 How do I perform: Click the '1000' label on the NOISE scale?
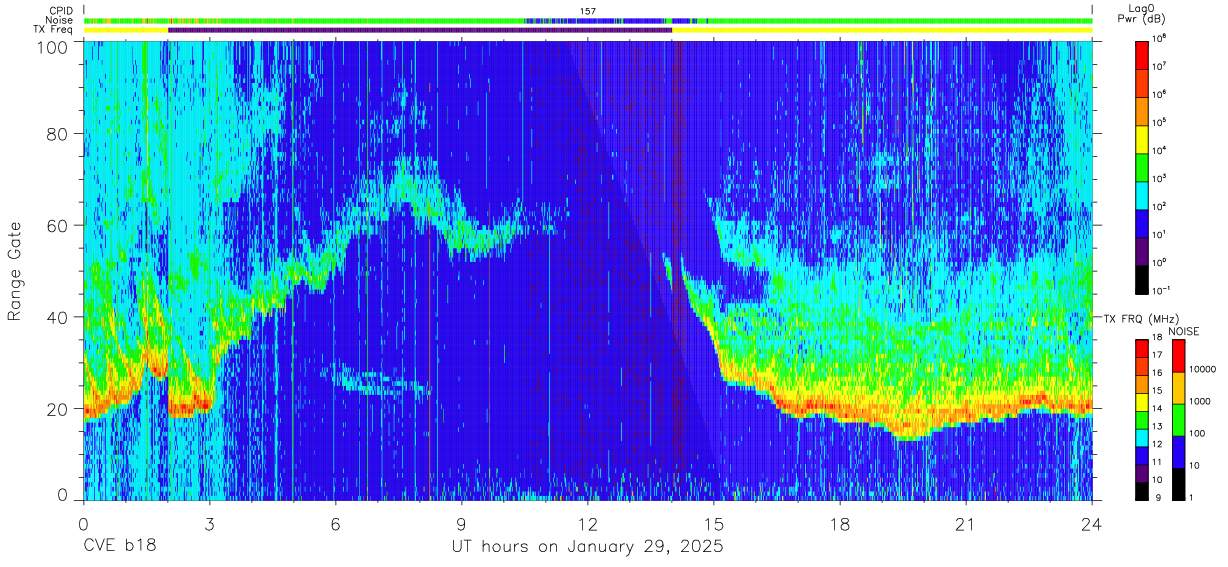(x=1199, y=401)
